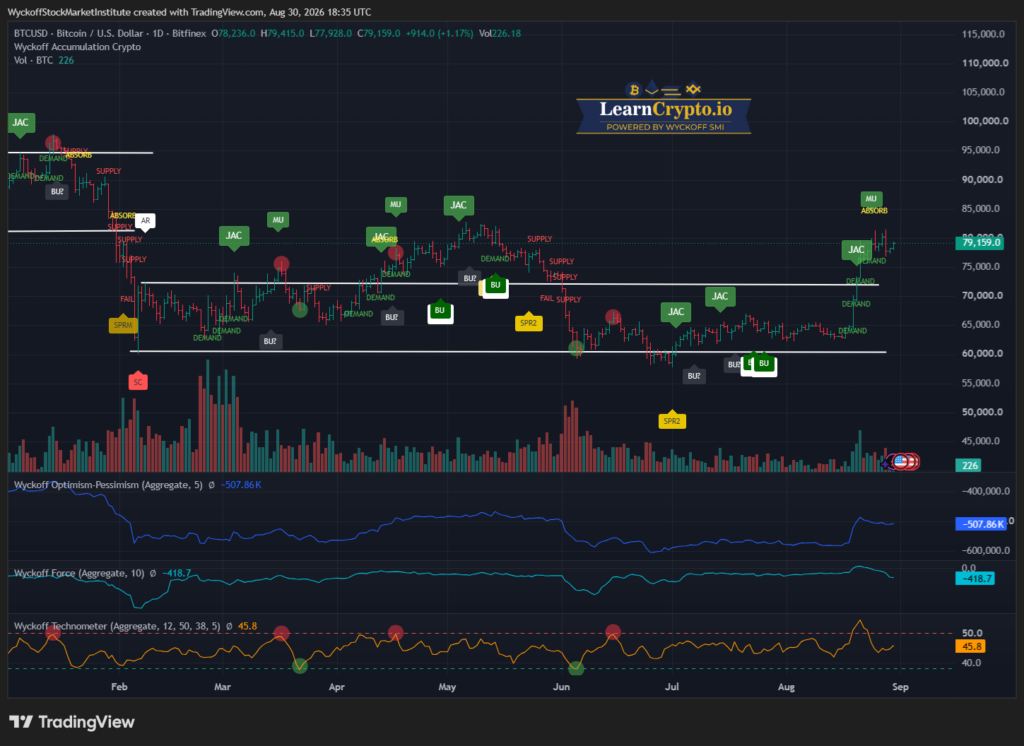Click the 115,000.0 price axis label
Image resolution: width=1024 pixels, height=746 pixels.
(983, 34)
